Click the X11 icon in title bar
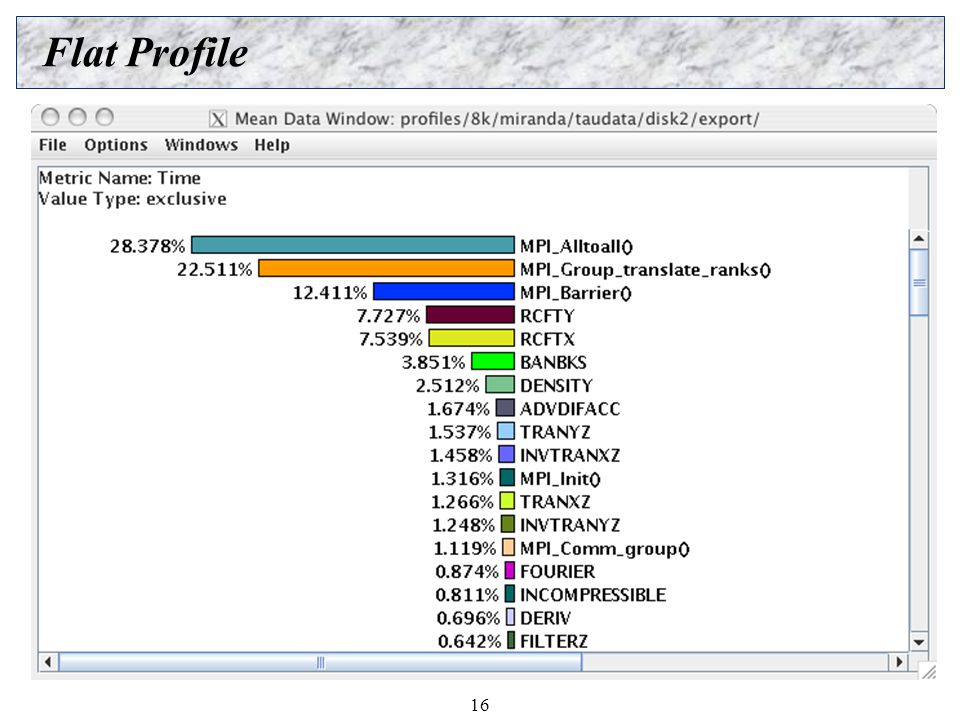The image size is (960, 720). click(x=217, y=119)
